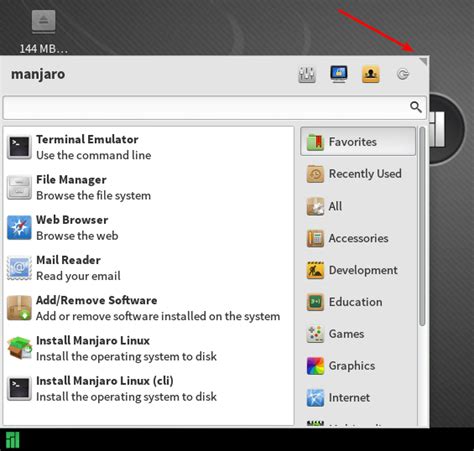Viewport: 474px width, 451px height.
Task: Click the File Manager drawer icon
Action: click(19, 187)
